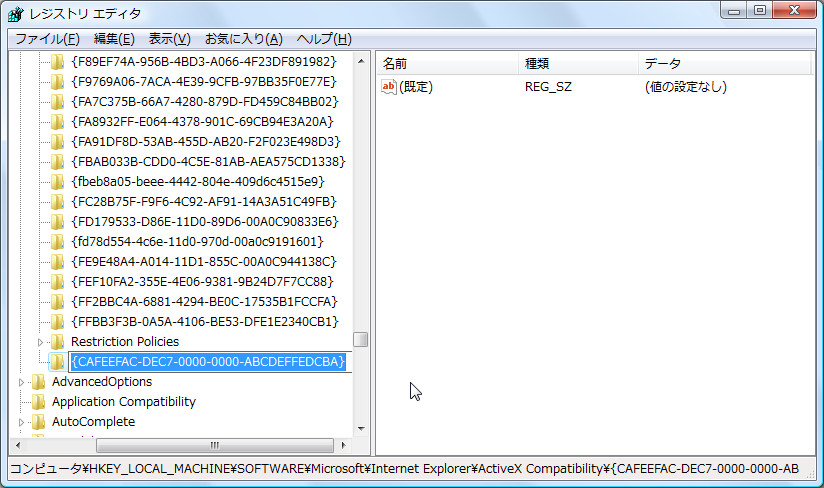
Task: Click the tree horizontal scrollbar thumb
Action: pyautogui.click(x=215, y=445)
